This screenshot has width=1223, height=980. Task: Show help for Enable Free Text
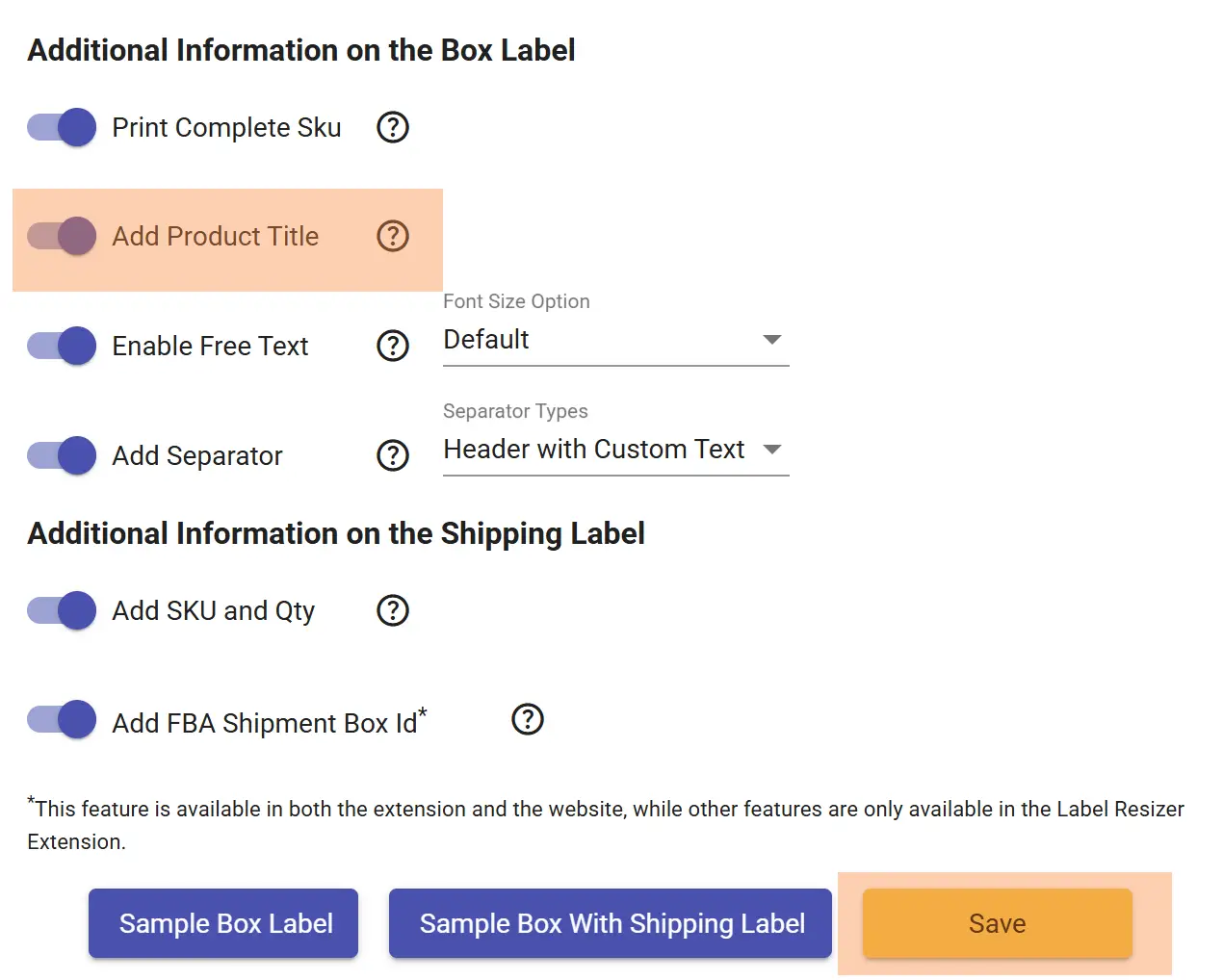coord(393,346)
